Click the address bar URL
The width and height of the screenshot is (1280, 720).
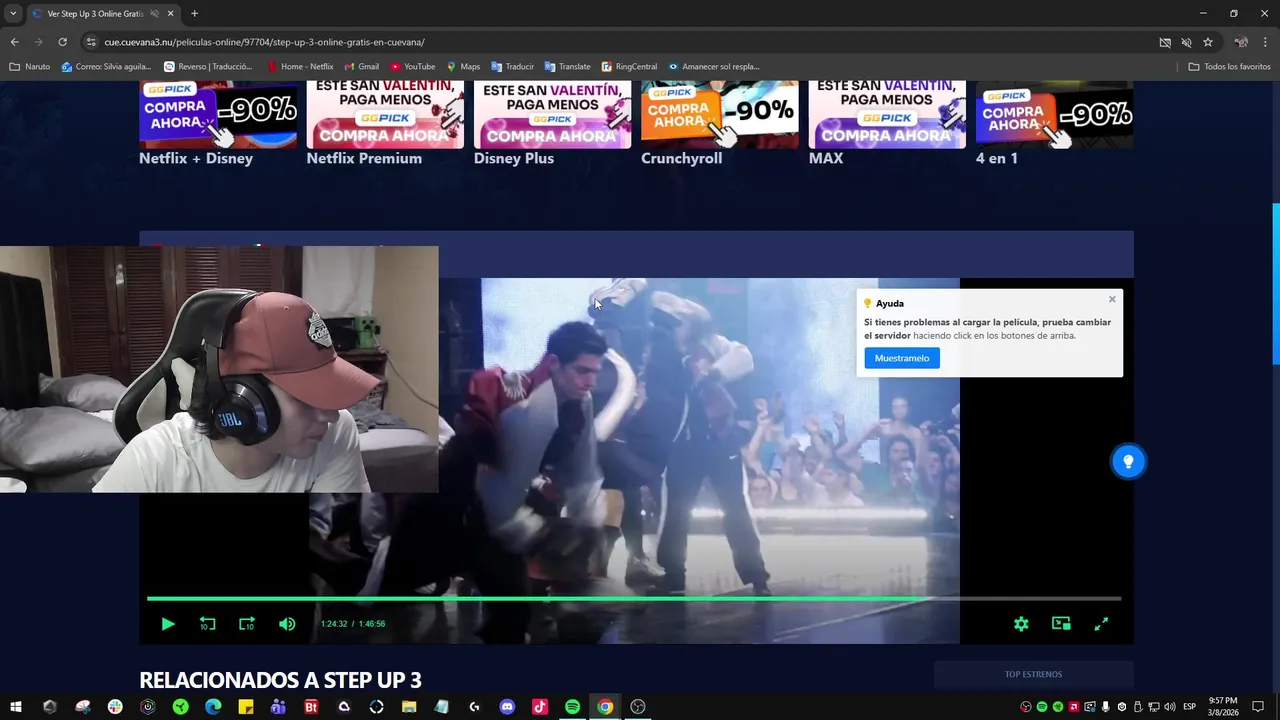pyautogui.click(x=265, y=42)
